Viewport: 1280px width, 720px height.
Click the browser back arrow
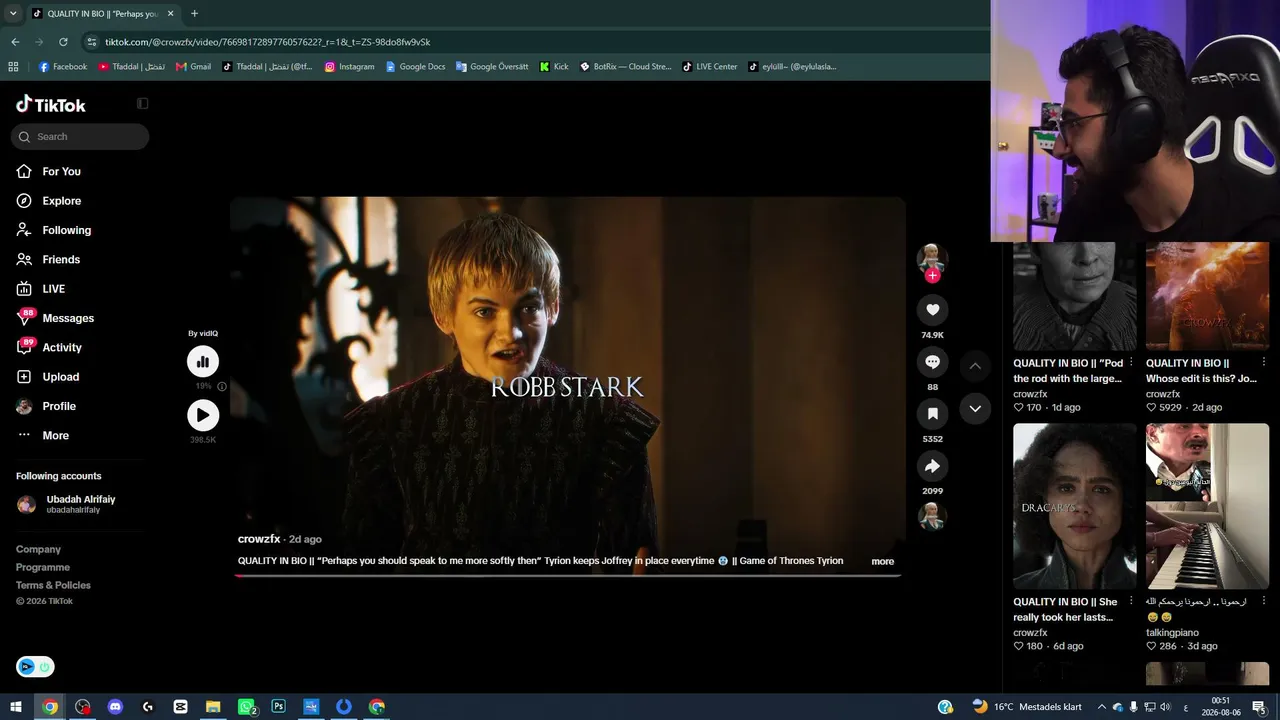click(x=15, y=42)
